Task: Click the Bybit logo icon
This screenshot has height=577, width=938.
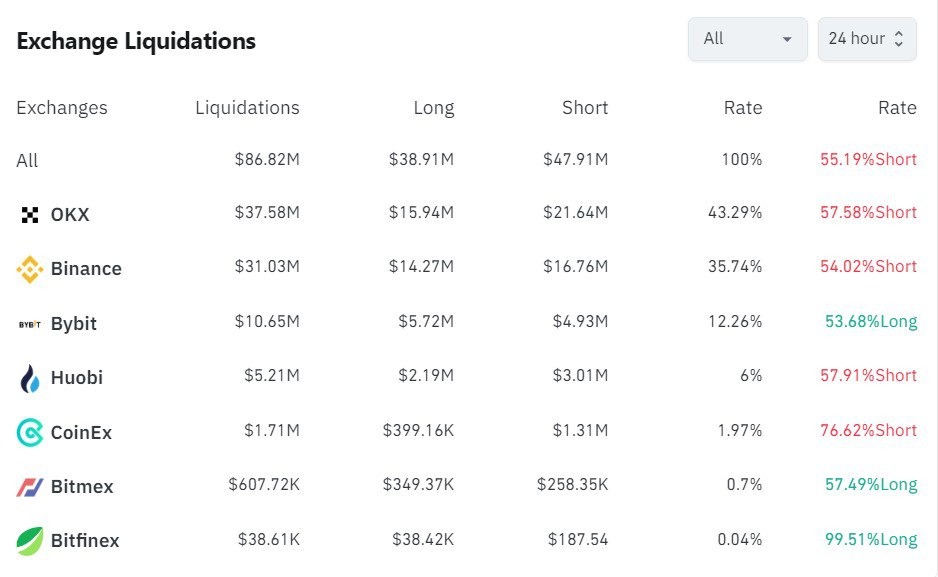Action: pos(30,324)
